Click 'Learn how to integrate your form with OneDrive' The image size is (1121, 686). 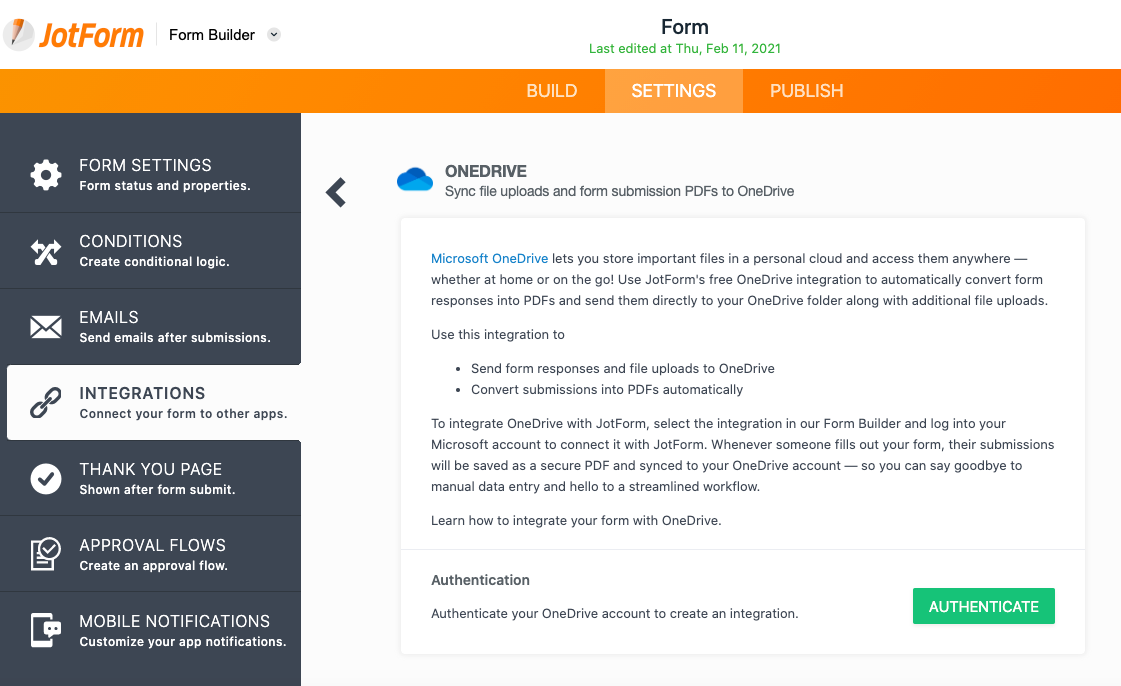(x=576, y=520)
